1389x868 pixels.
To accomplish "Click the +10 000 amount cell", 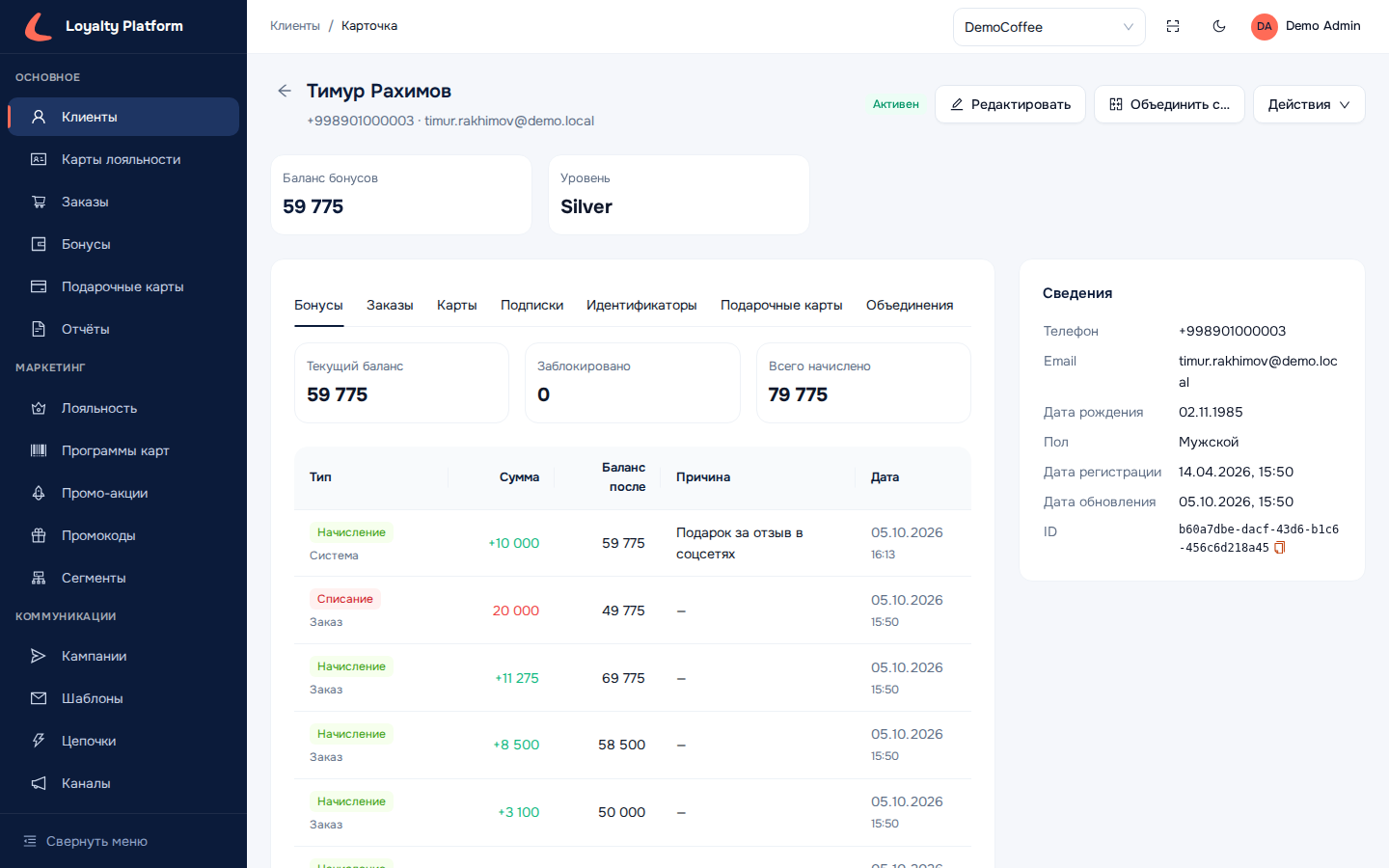I will [514, 543].
